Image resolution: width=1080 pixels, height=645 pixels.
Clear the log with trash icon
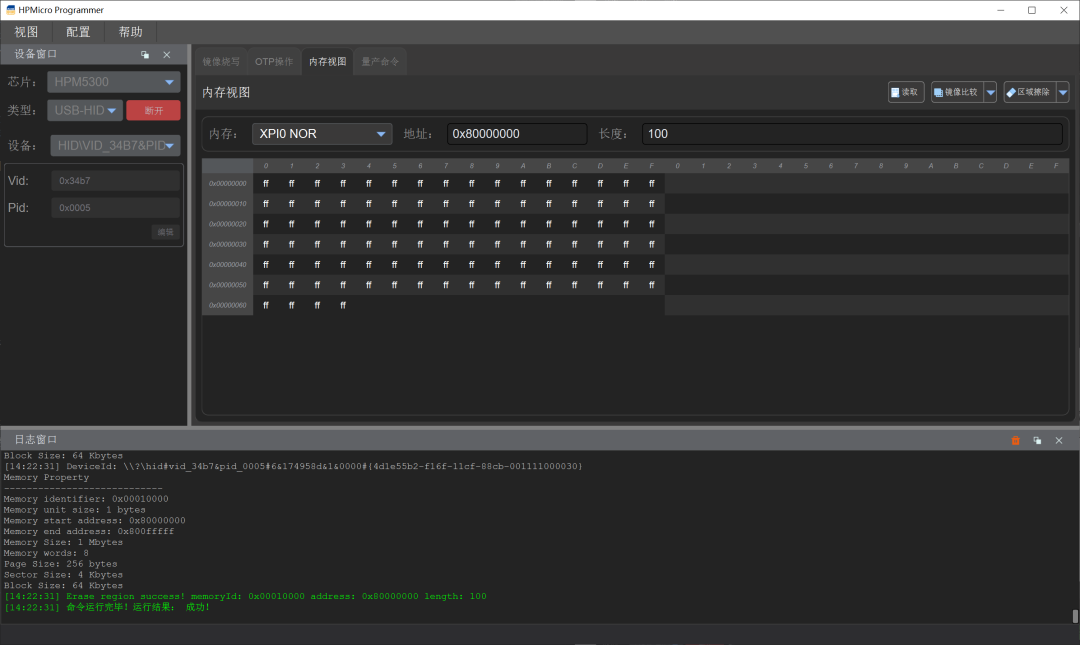click(x=1015, y=440)
